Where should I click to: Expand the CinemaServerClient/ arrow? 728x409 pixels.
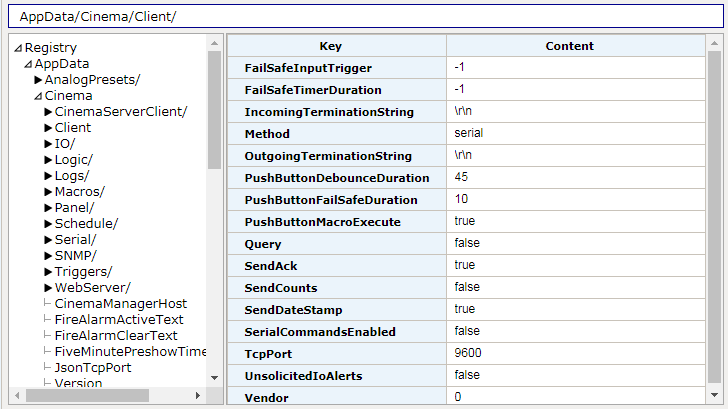pos(48,112)
